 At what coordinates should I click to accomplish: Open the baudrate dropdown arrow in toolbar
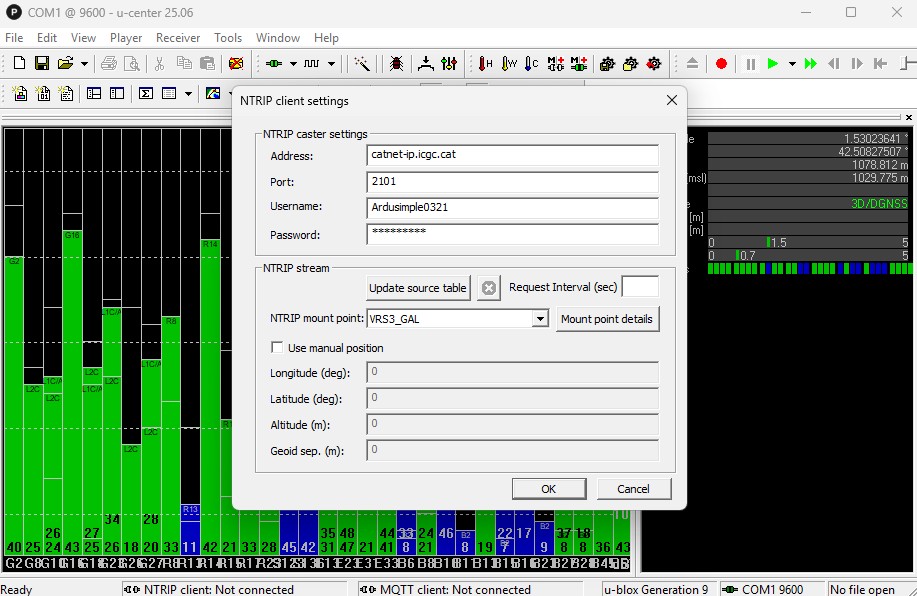click(x=332, y=64)
